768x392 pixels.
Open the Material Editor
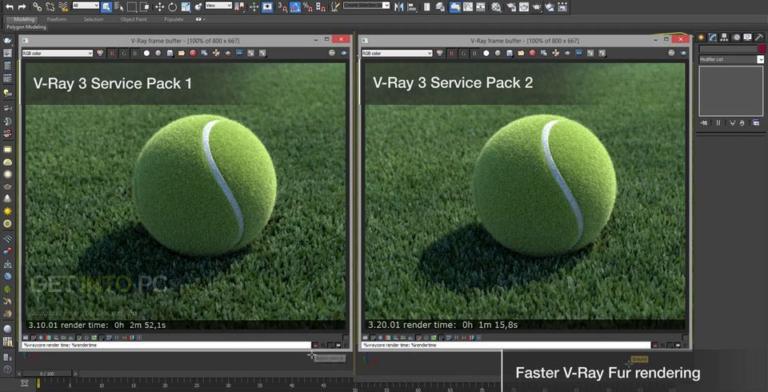[496, 7]
